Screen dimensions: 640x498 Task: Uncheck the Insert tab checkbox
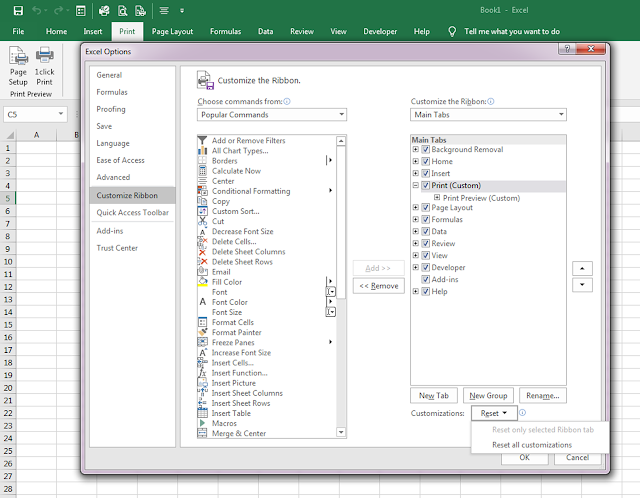coord(425,173)
